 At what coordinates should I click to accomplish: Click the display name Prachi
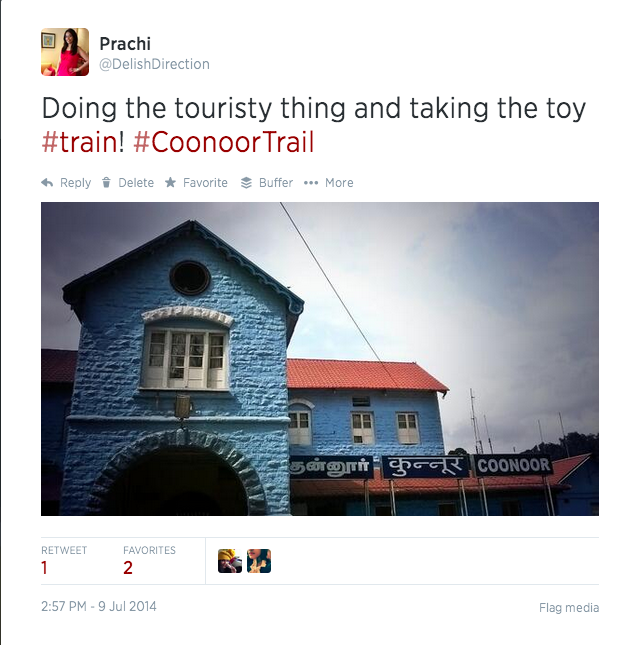click(x=124, y=43)
